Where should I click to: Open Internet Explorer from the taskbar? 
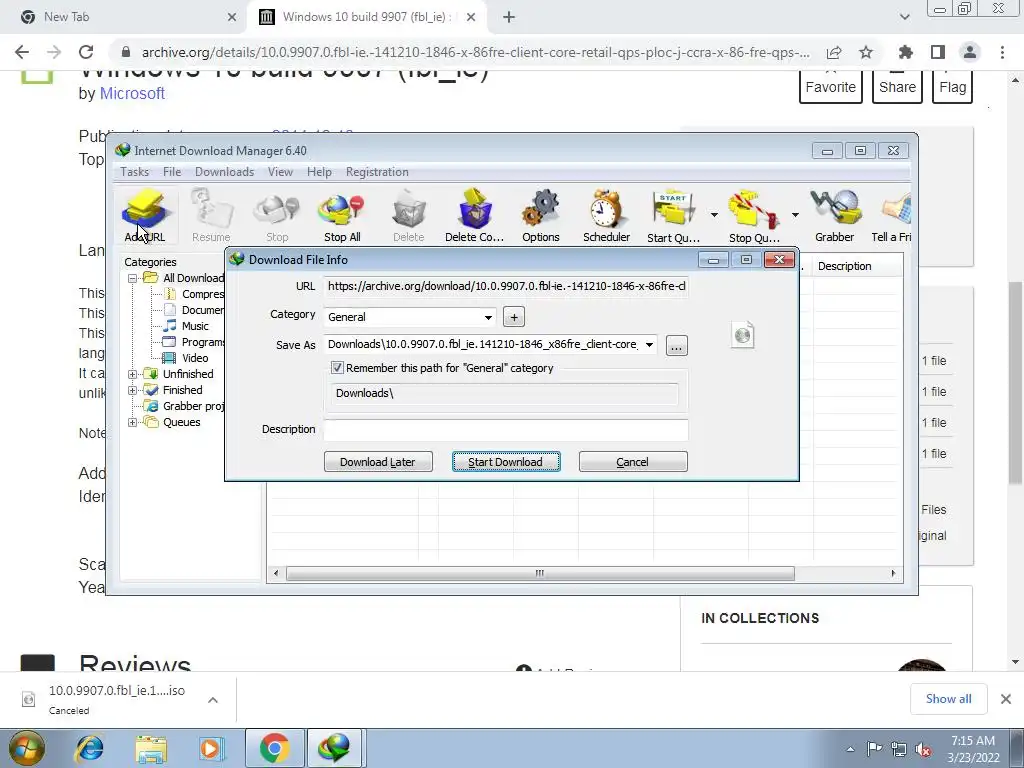[89, 748]
